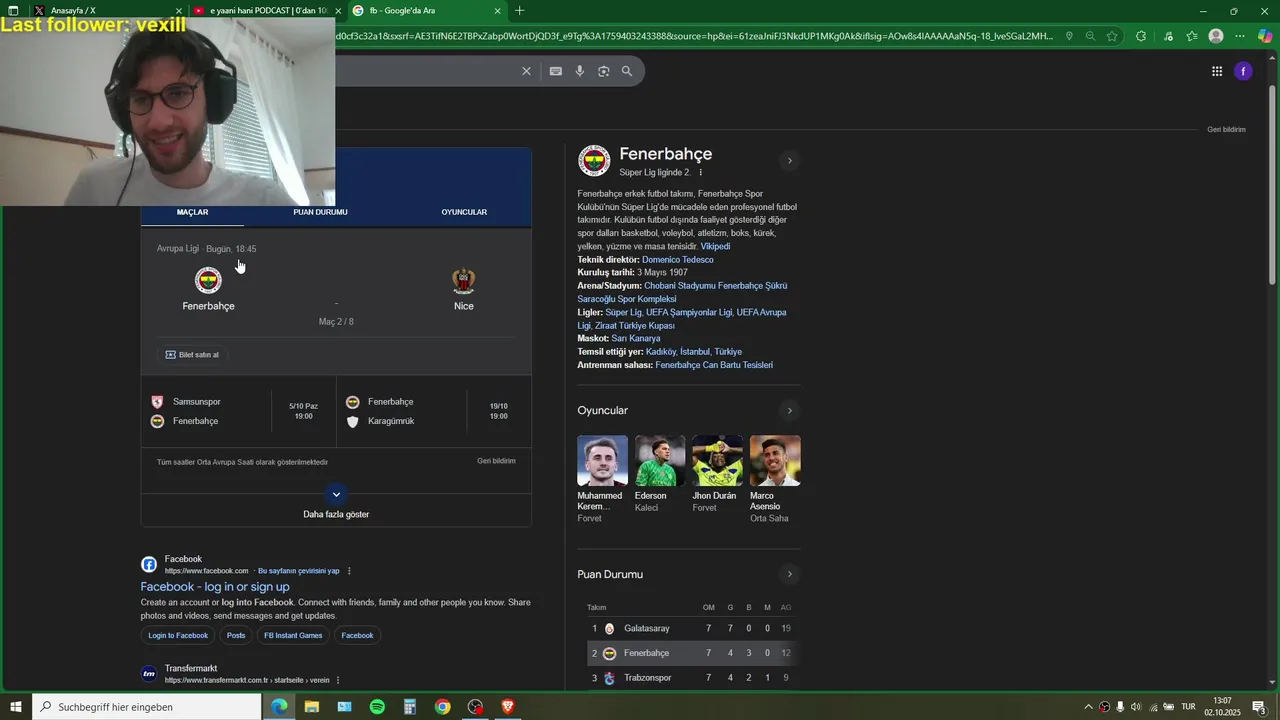
Task: Open Marco Asensio player thumbnail
Action: point(775,461)
